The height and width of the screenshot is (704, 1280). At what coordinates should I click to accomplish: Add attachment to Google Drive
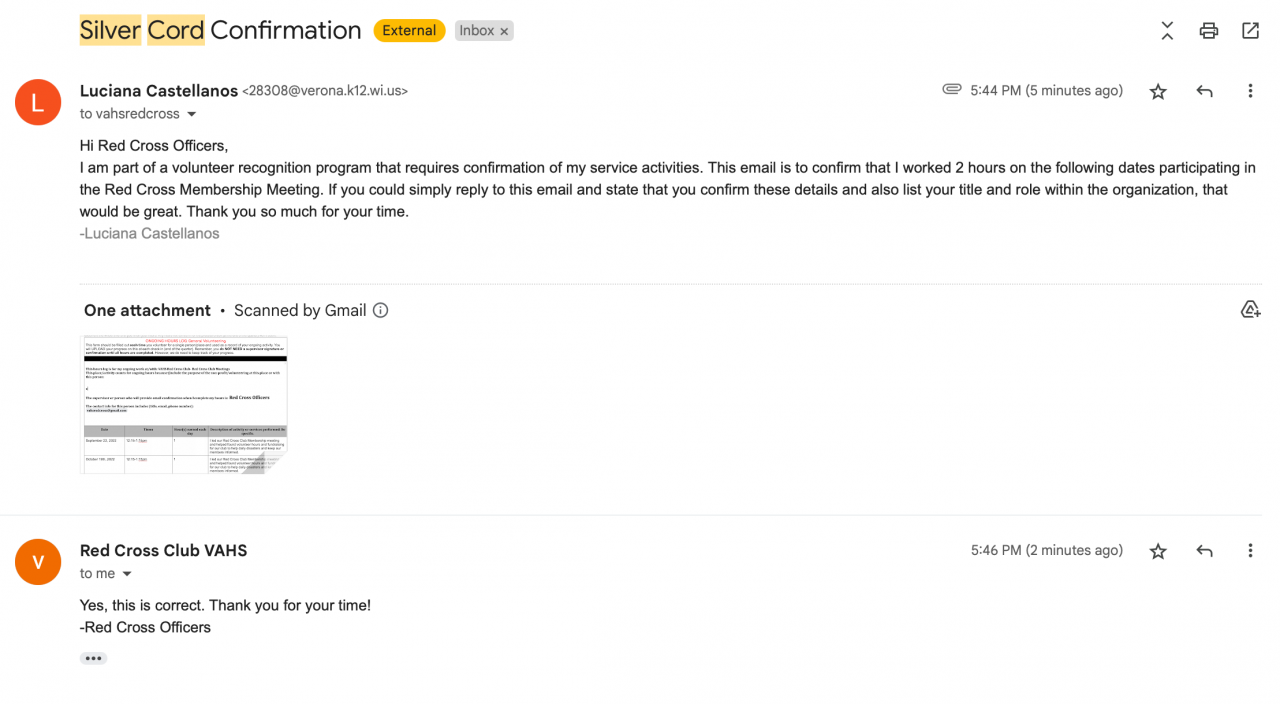(1250, 310)
